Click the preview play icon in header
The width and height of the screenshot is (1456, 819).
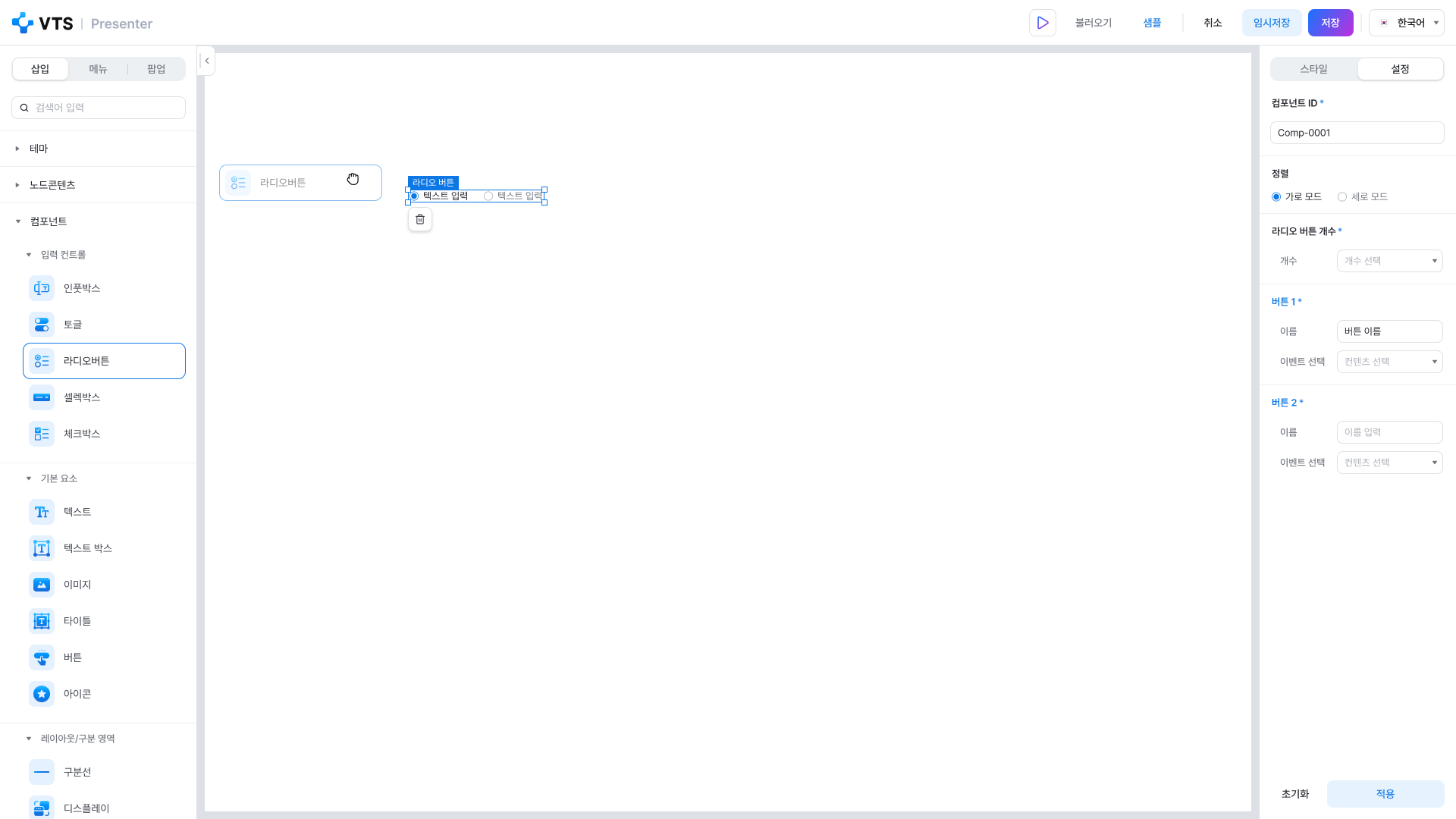(1043, 23)
